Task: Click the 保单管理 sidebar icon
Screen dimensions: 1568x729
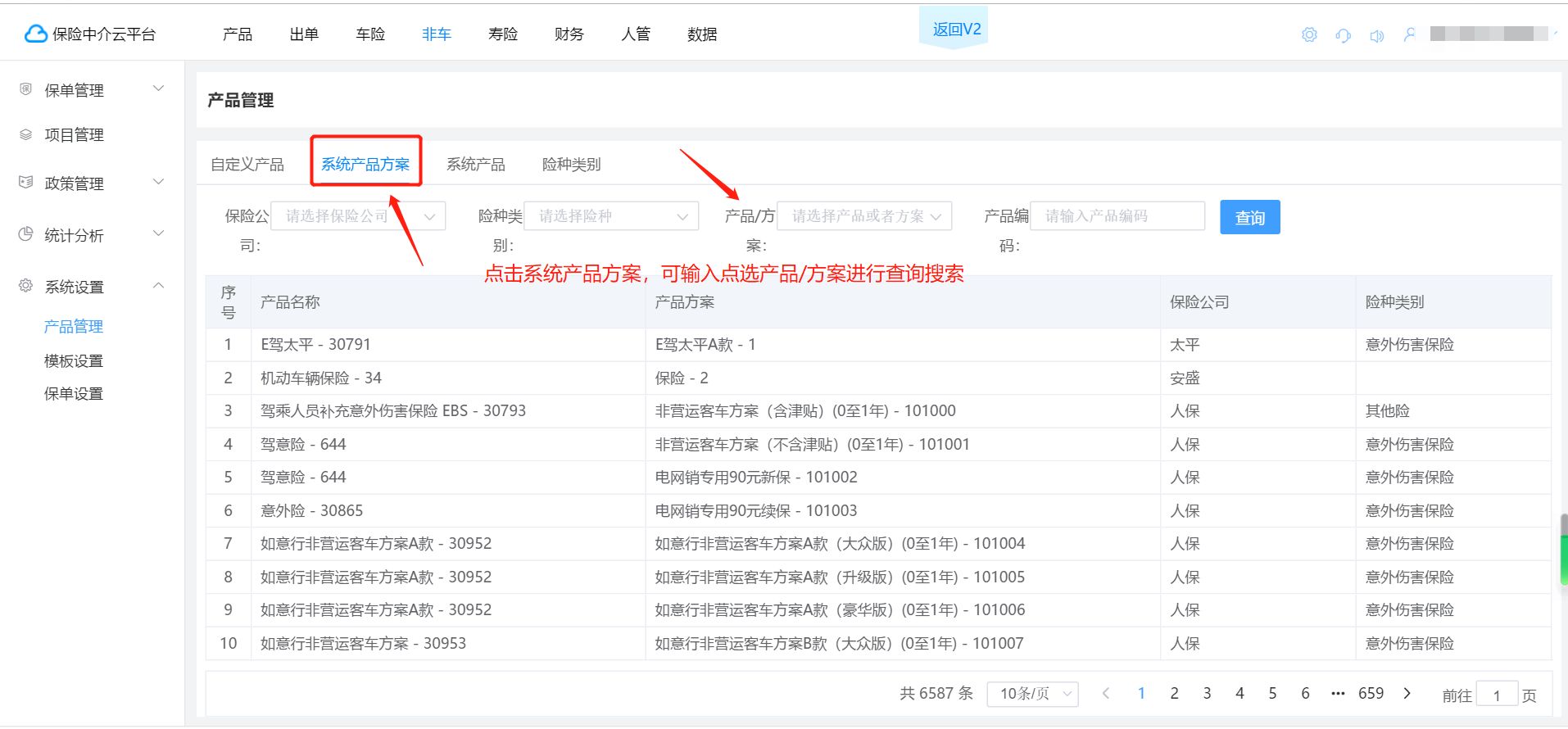Action: [26, 89]
